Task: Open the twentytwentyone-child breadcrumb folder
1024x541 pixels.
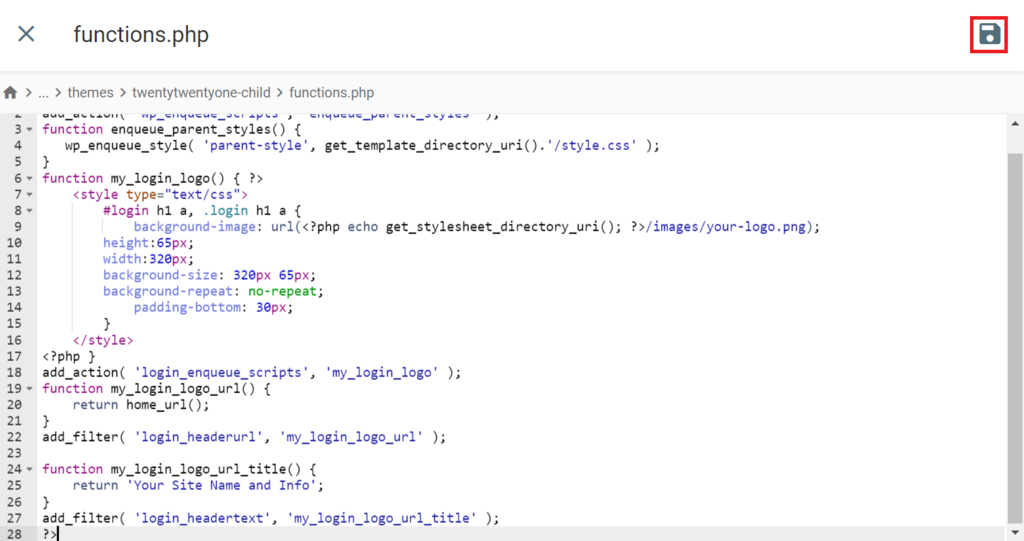Action: [x=201, y=93]
